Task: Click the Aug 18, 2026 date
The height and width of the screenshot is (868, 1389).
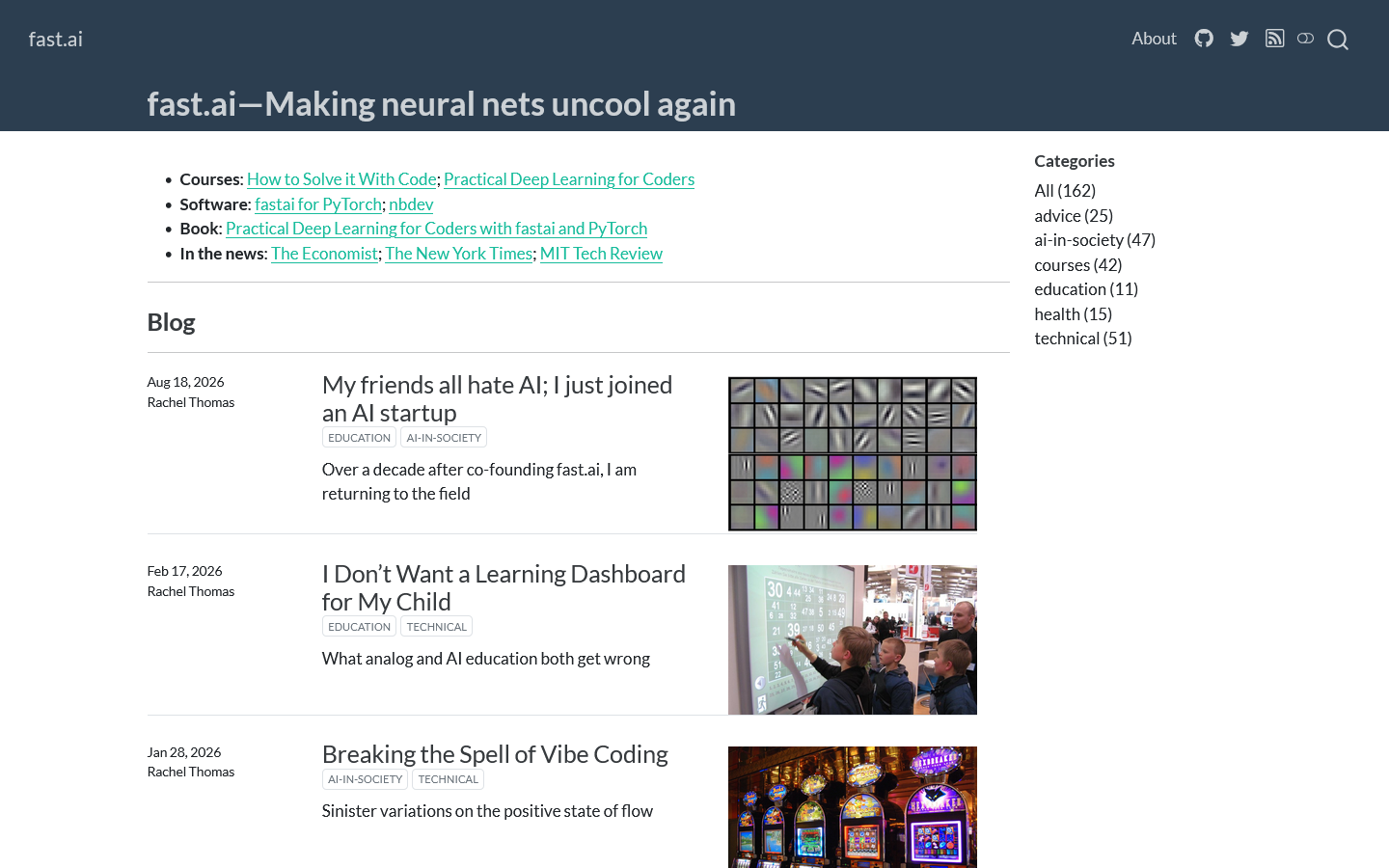Action: (185, 382)
